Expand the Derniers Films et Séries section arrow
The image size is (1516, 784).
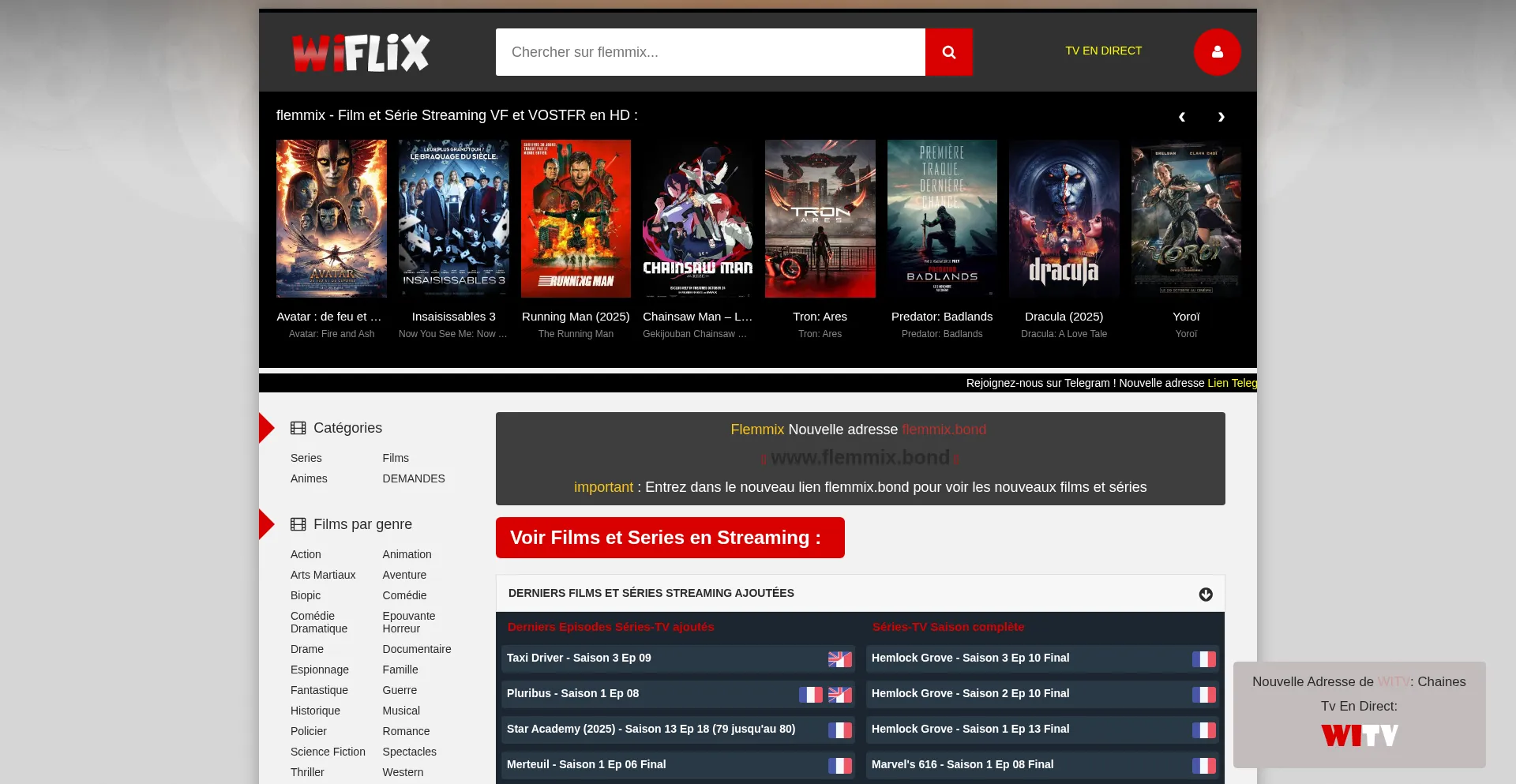[x=1206, y=595]
